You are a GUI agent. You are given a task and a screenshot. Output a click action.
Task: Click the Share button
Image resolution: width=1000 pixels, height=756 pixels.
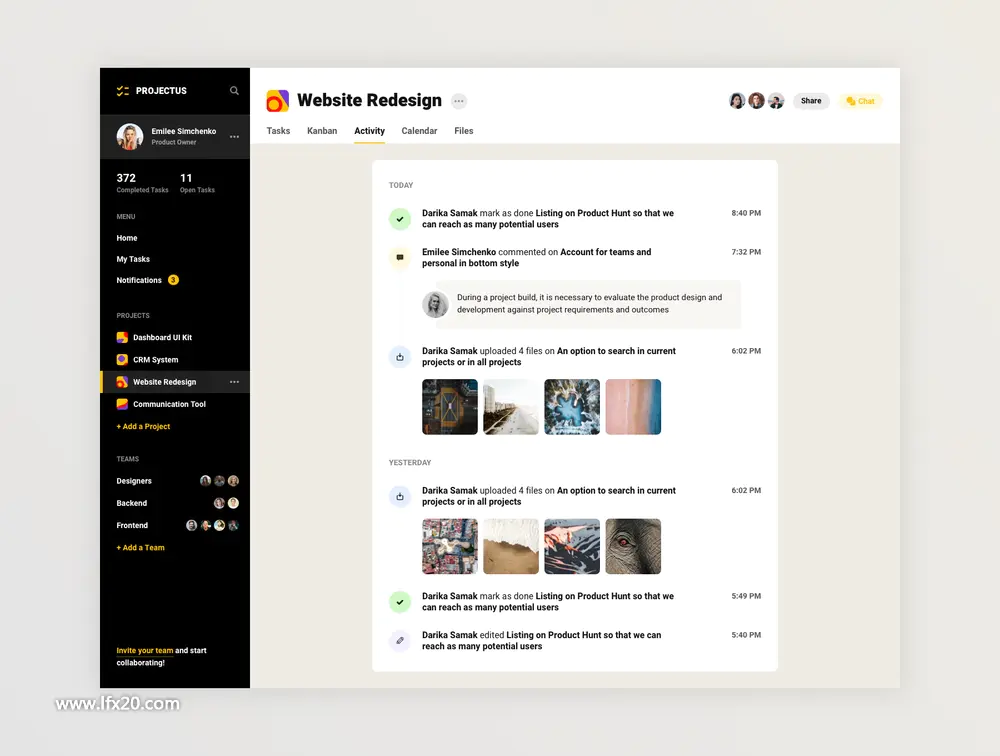[x=811, y=101]
